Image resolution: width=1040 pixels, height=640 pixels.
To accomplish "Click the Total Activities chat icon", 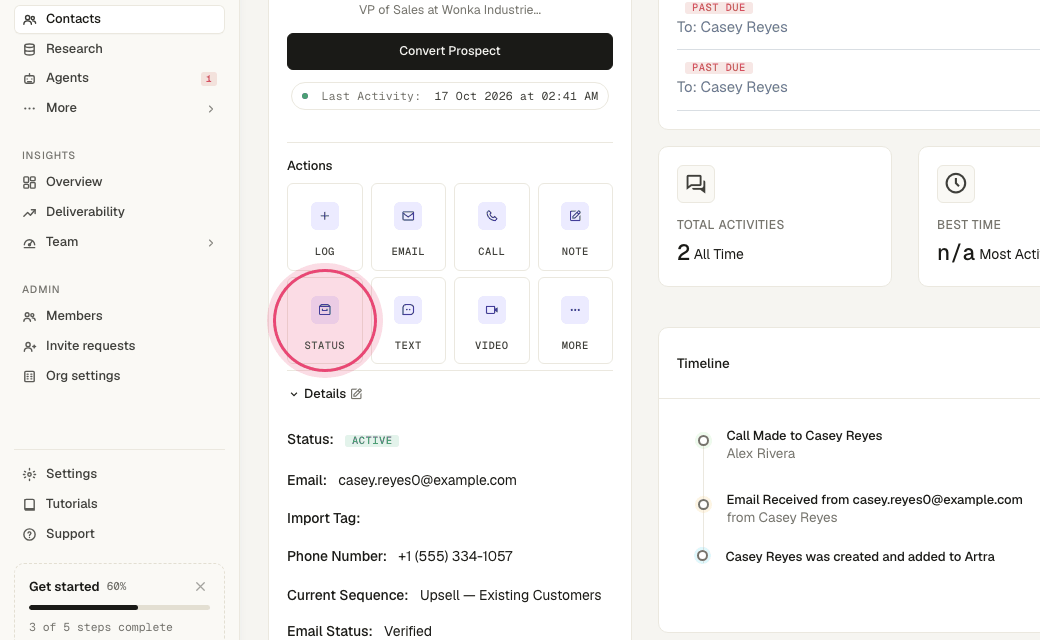I will 696,184.
